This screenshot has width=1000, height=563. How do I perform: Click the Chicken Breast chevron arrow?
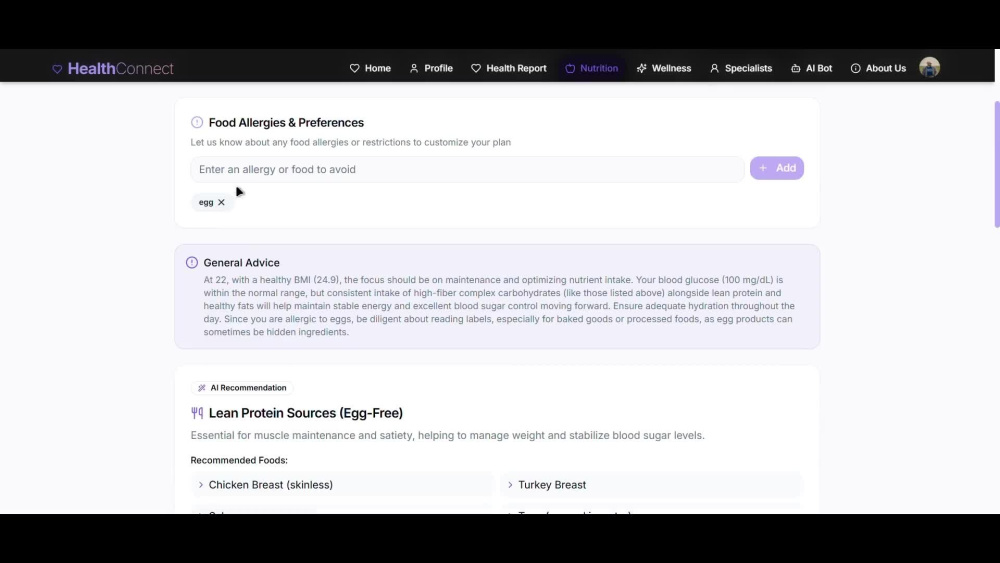(x=201, y=485)
